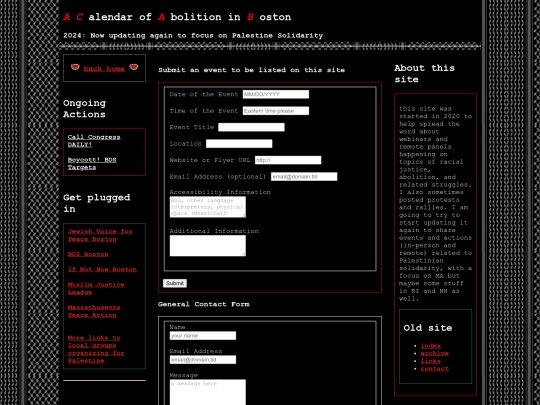Visit BDS Boston link
Image resolution: width=540 pixels, height=405 pixels.
point(88,254)
